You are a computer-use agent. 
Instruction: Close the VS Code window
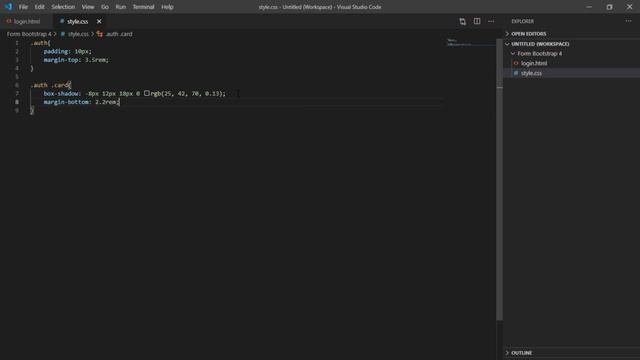pyautogui.click(x=629, y=7)
